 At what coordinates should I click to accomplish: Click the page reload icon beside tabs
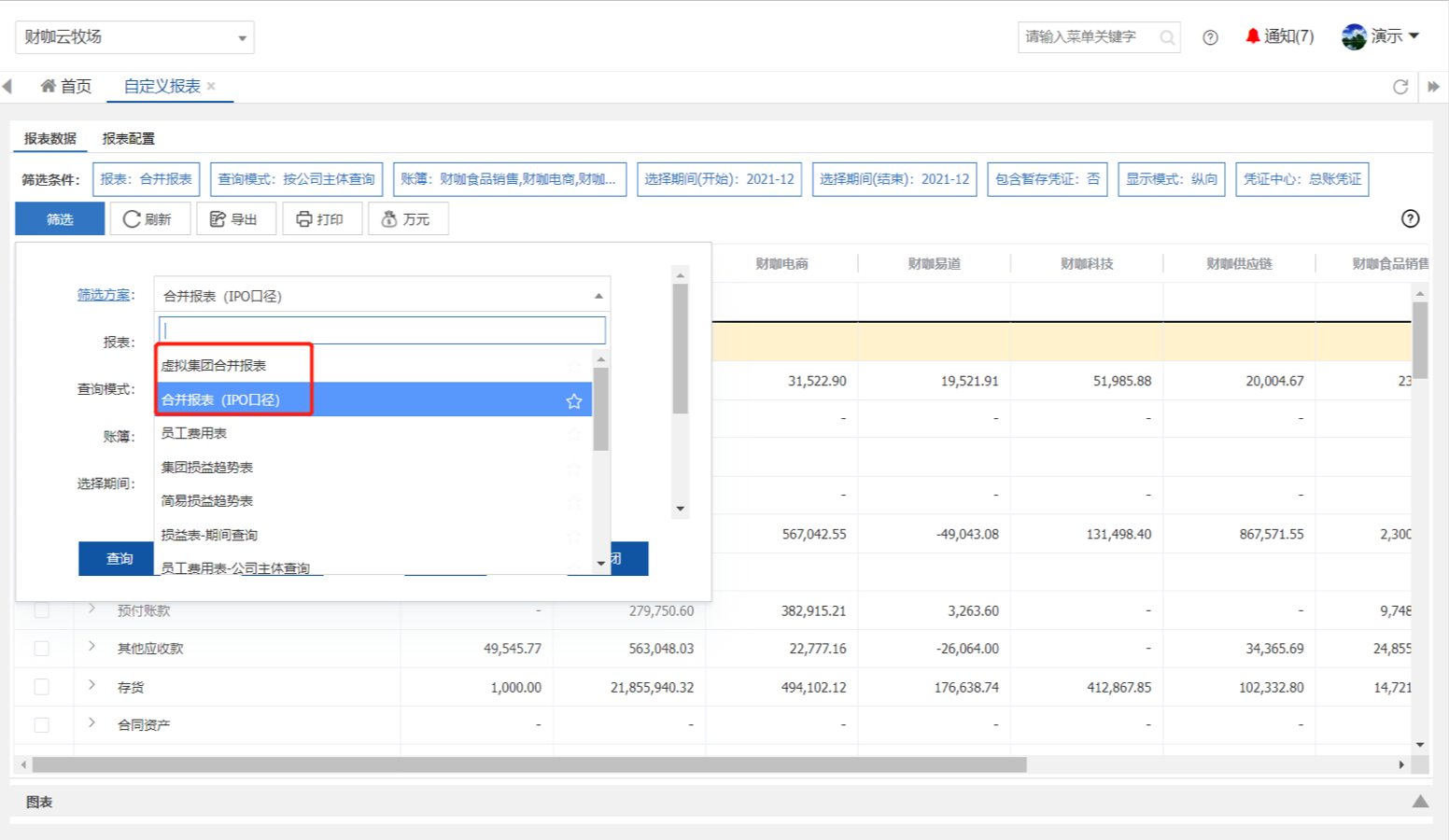pyautogui.click(x=1400, y=87)
